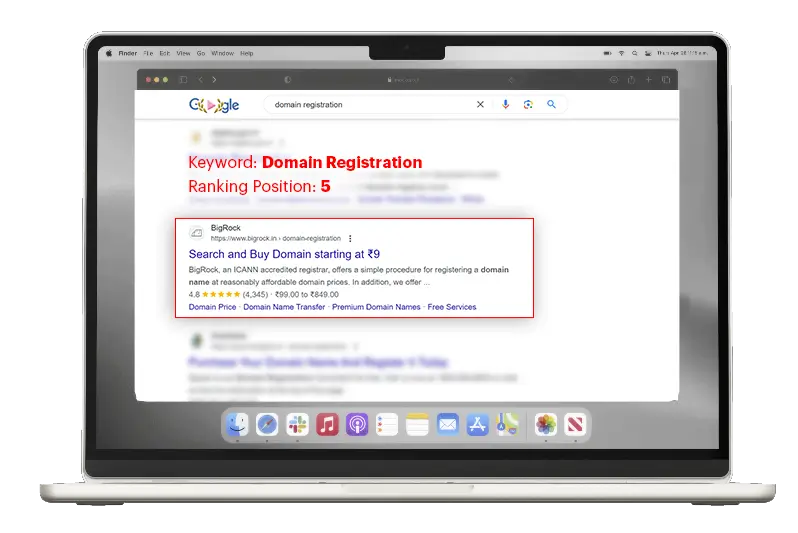Open Mail from the dock
This screenshot has height=533, width=798.
pos(447,425)
